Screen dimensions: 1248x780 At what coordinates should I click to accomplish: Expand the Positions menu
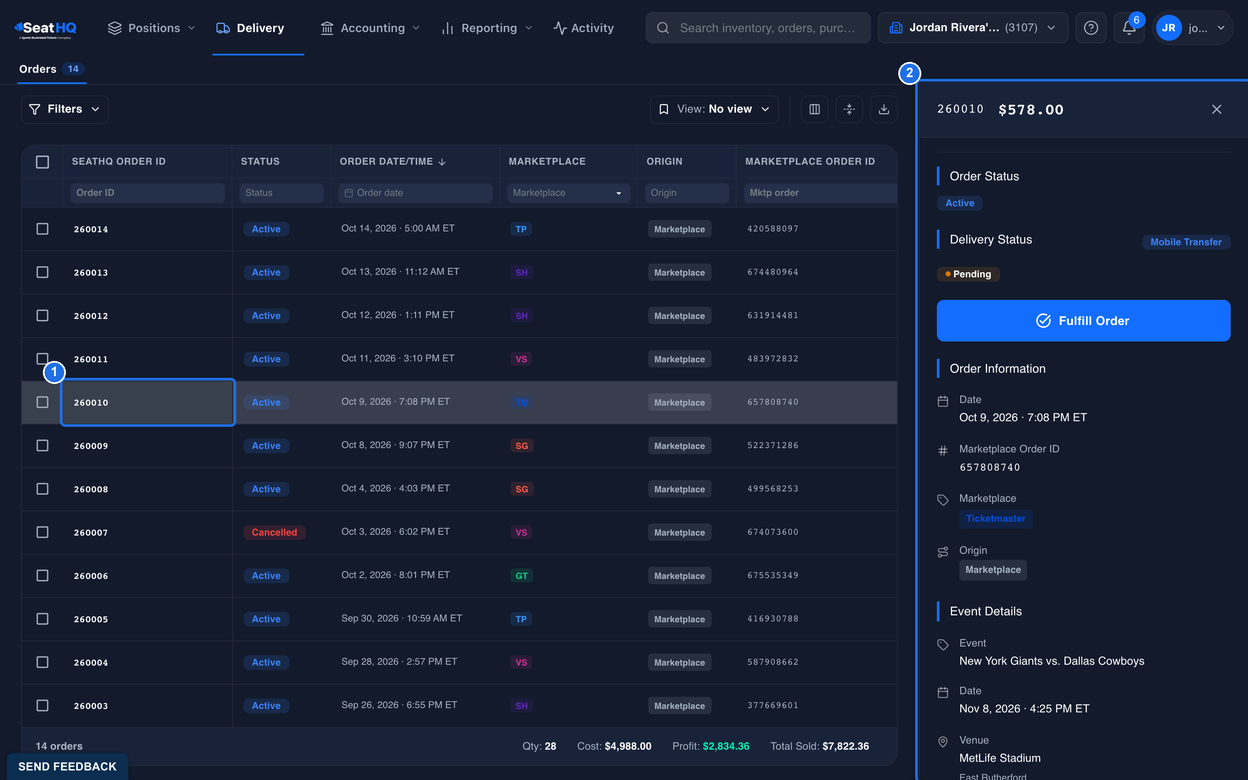pos(151,28)
